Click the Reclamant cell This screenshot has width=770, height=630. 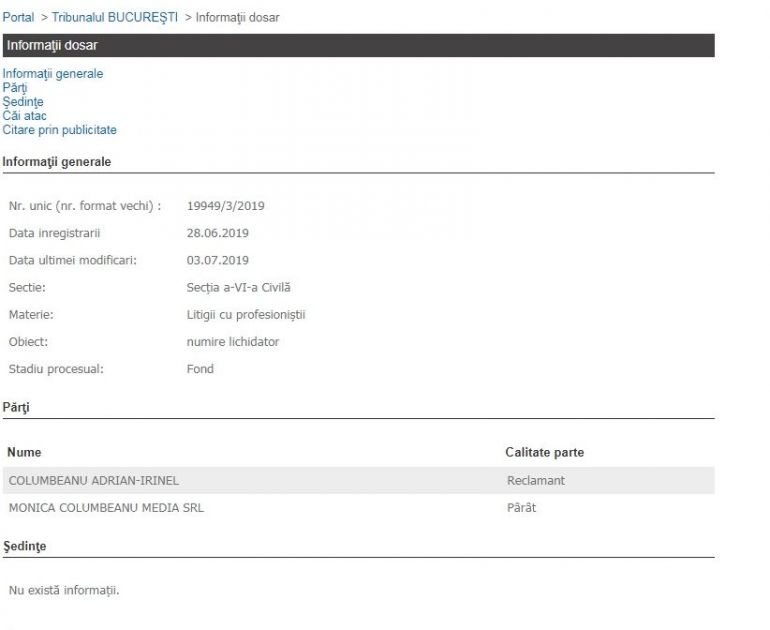coord(536,481)
